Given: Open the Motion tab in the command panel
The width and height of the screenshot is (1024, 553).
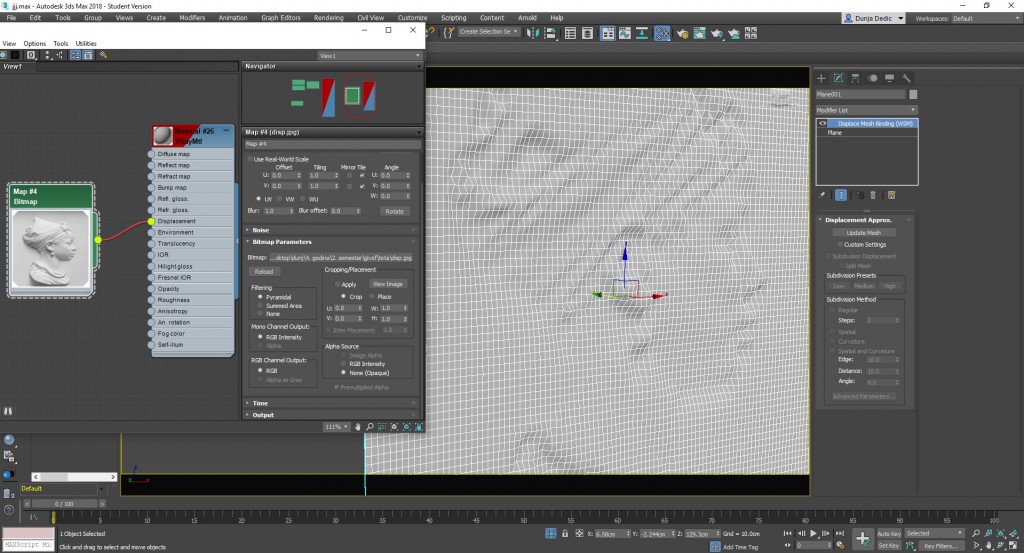Looking at the screenshot, I should coord(872,78).
